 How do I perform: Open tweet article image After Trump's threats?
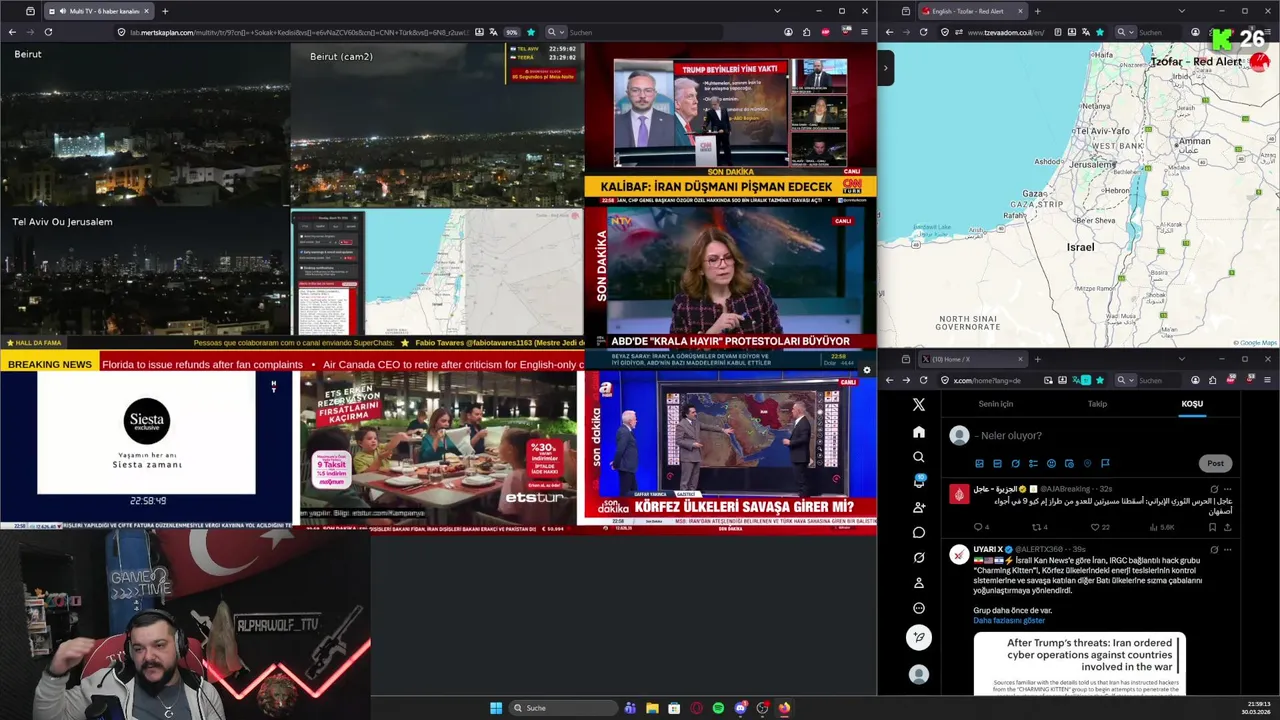point(1079,663)
